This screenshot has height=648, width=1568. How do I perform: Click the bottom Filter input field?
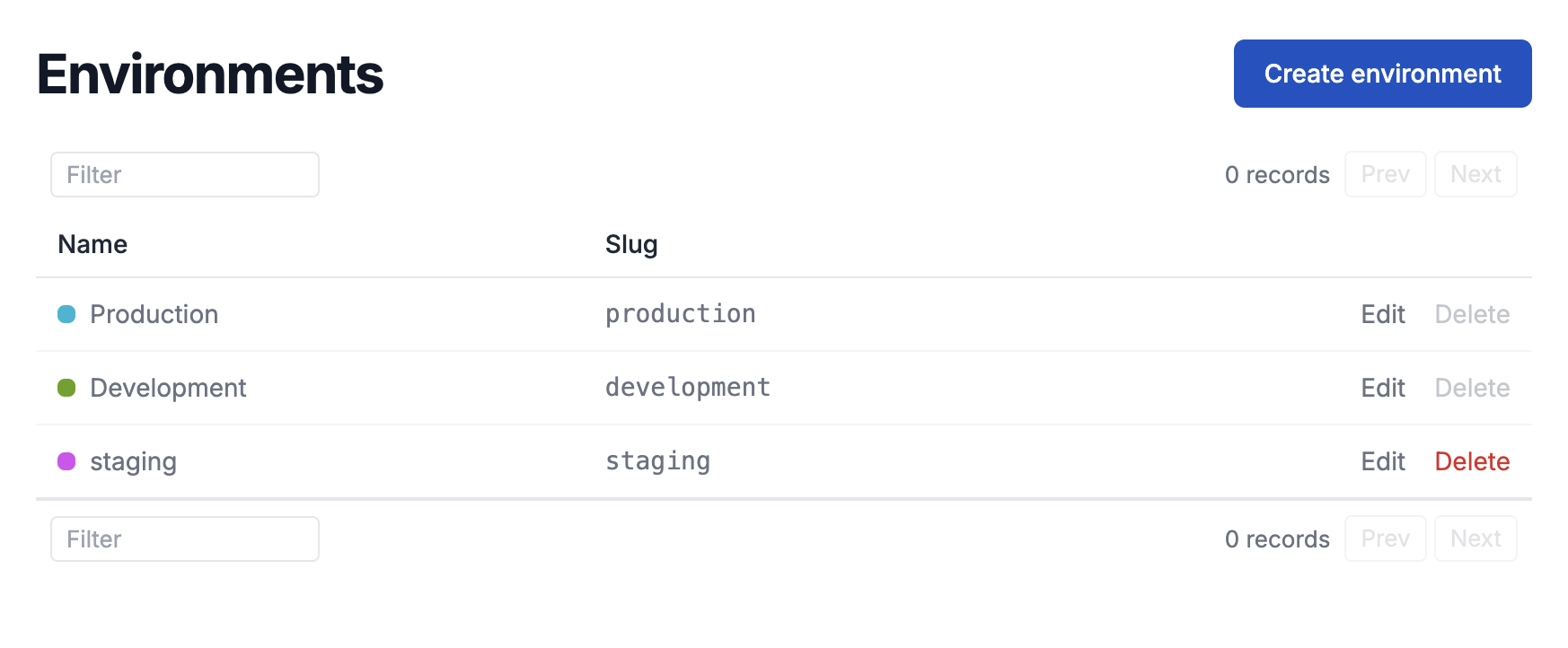tap(184, 539)
